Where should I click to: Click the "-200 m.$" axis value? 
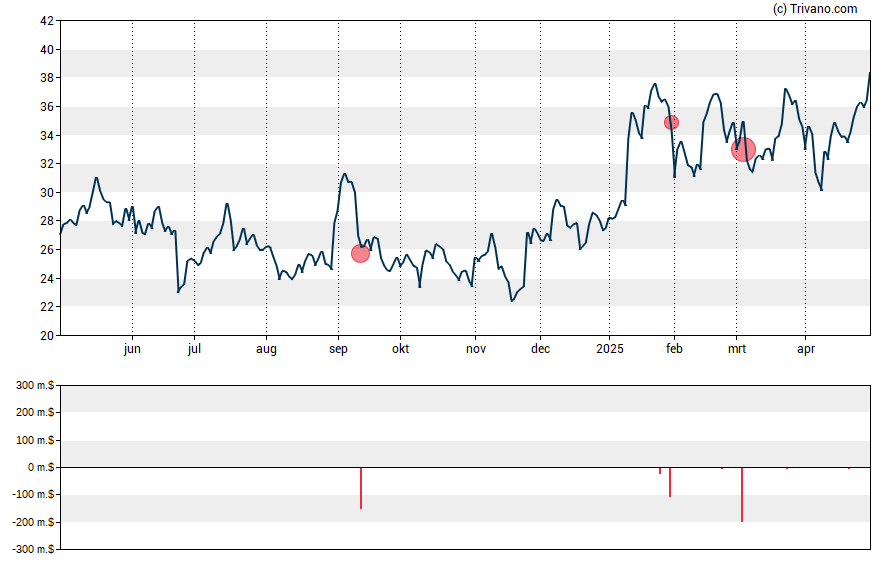click(33, 523)
